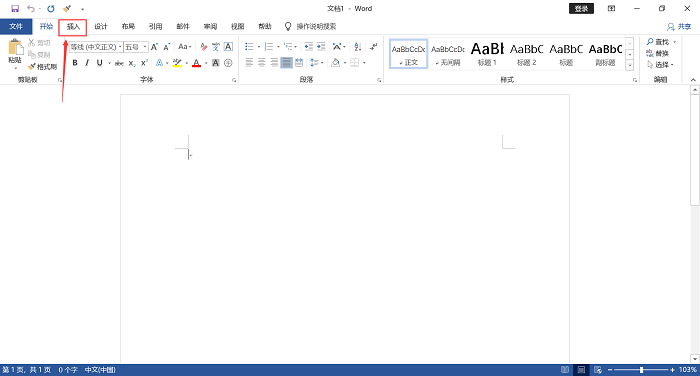Click the phonetic guide icon

216,47
